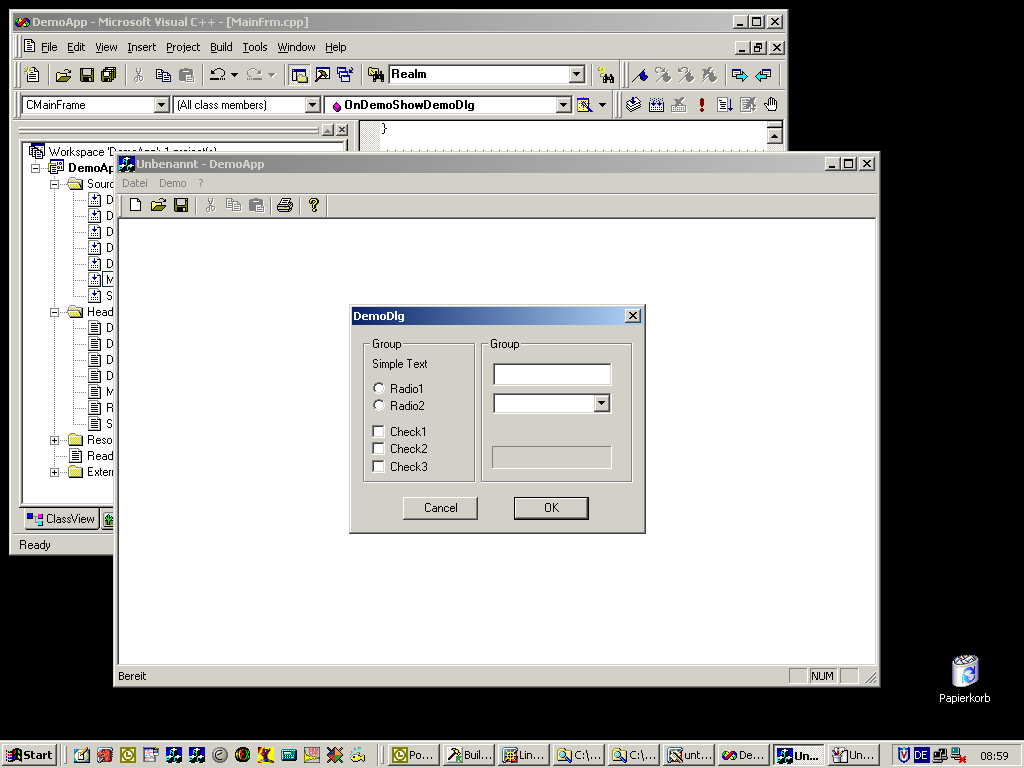This screenshot has height=768, width=1024.
Task: Open the Build menu
Action: tap(221, 47)
